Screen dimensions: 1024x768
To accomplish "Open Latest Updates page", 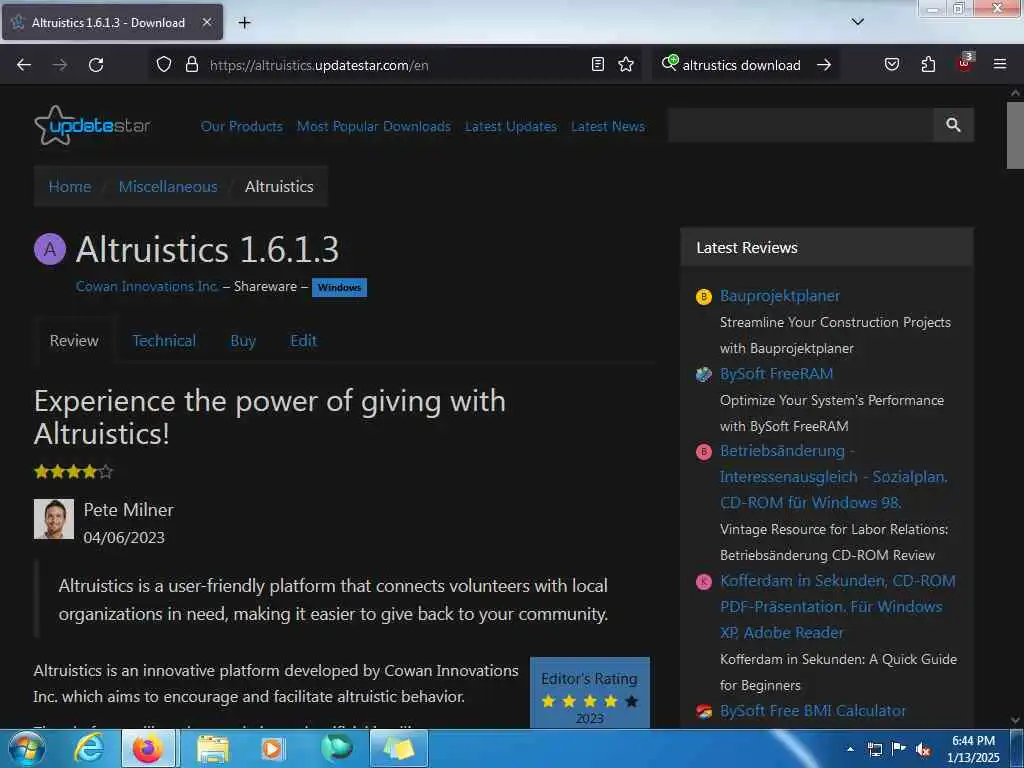I will (x=511, y=126).
